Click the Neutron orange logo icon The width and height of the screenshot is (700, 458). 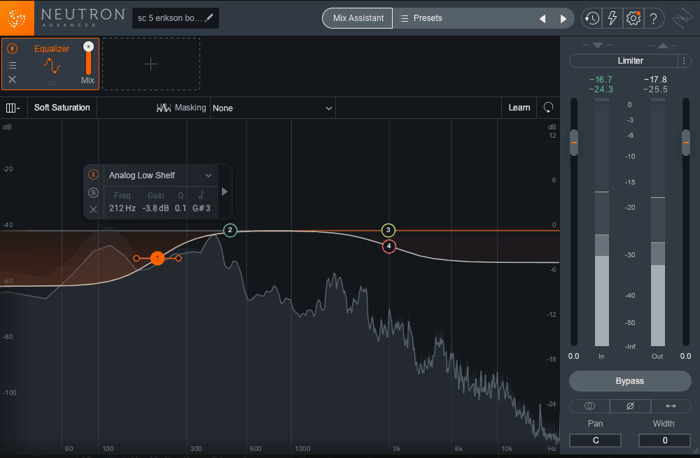(x=17, y=18)
